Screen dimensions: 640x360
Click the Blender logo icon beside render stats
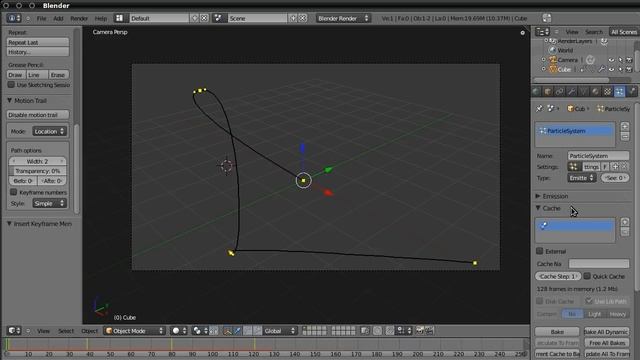[x=547, y=18]
